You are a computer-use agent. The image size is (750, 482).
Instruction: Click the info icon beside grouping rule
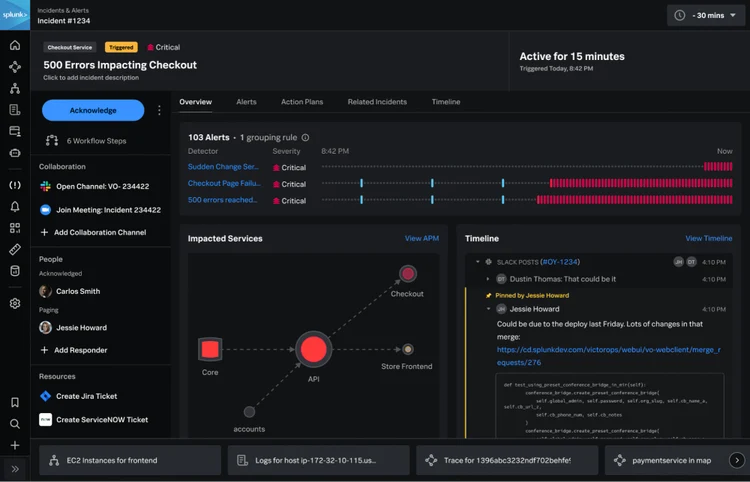[306, 137]
